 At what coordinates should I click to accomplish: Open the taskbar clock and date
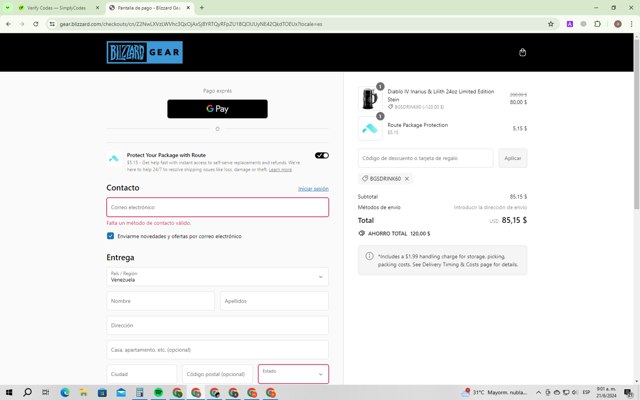pos(606,393)
